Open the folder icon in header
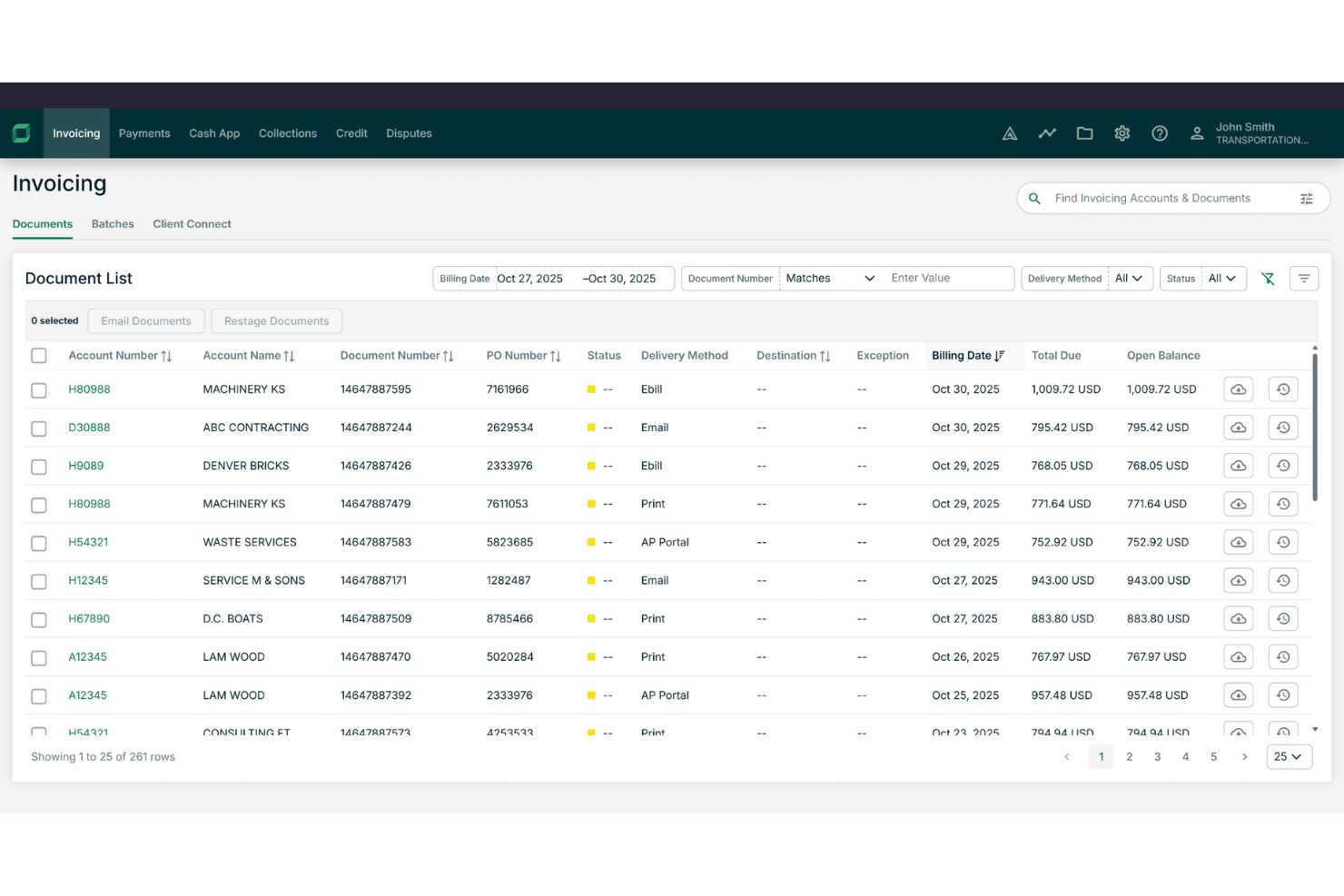The height and width of the screenshot is (896, 1344). [1084, 133]
